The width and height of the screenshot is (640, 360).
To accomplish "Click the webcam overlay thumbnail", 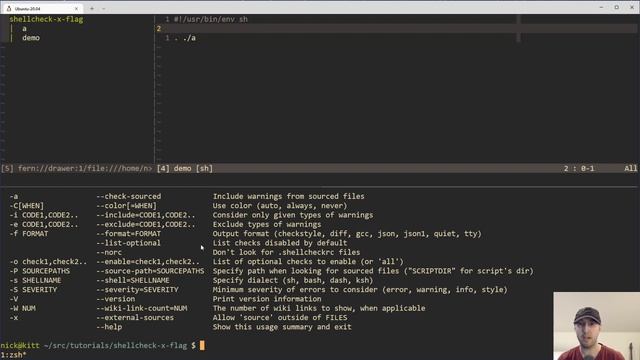I will pyautogui.click(x=596, y=326).
